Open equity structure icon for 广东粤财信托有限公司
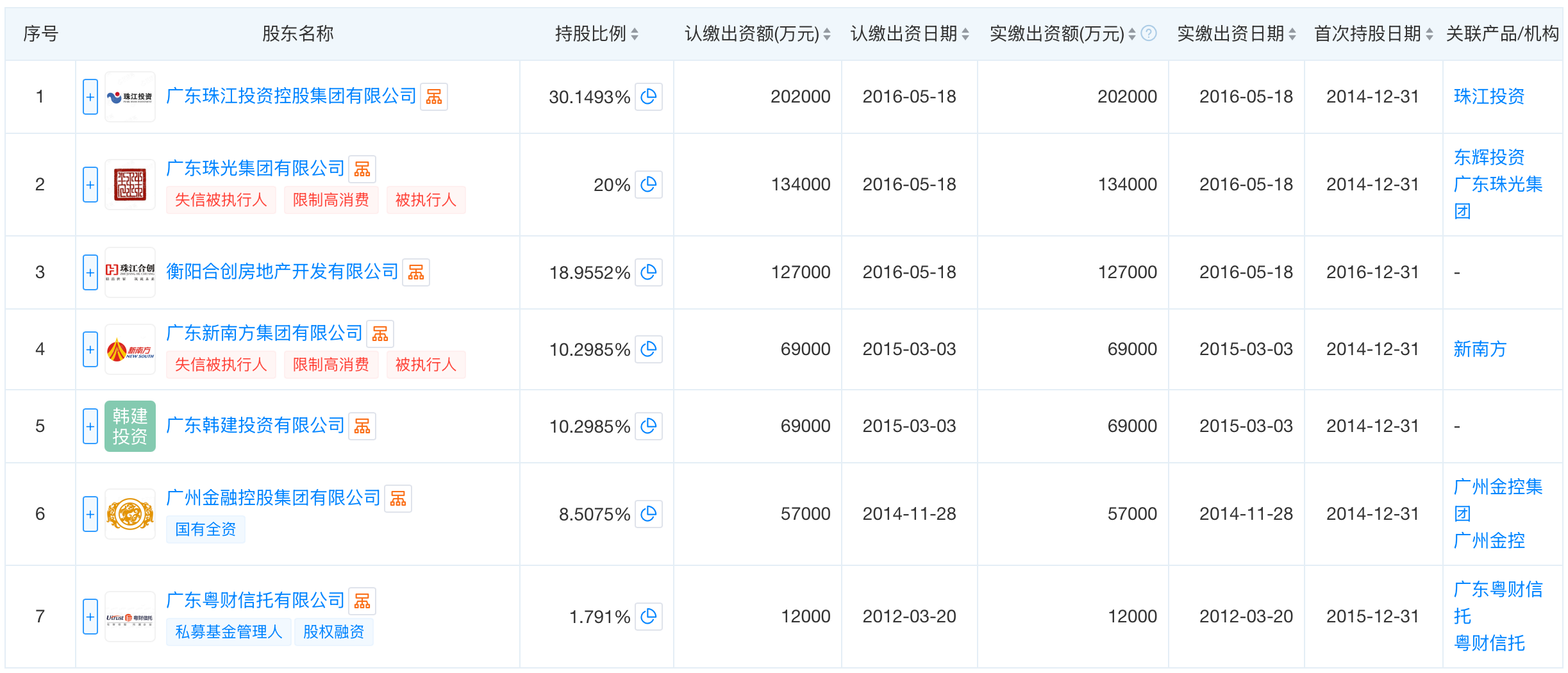Screen dimensions: 1568x673 click(x=362, y=601)
